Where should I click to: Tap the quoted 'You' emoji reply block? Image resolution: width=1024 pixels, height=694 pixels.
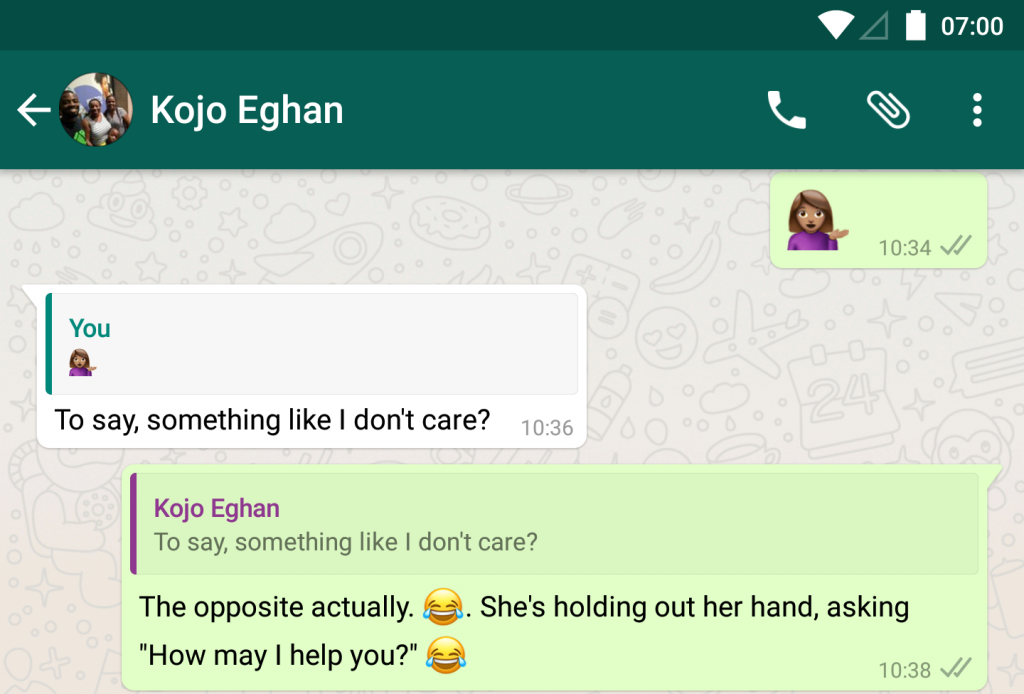coord(312,343)
